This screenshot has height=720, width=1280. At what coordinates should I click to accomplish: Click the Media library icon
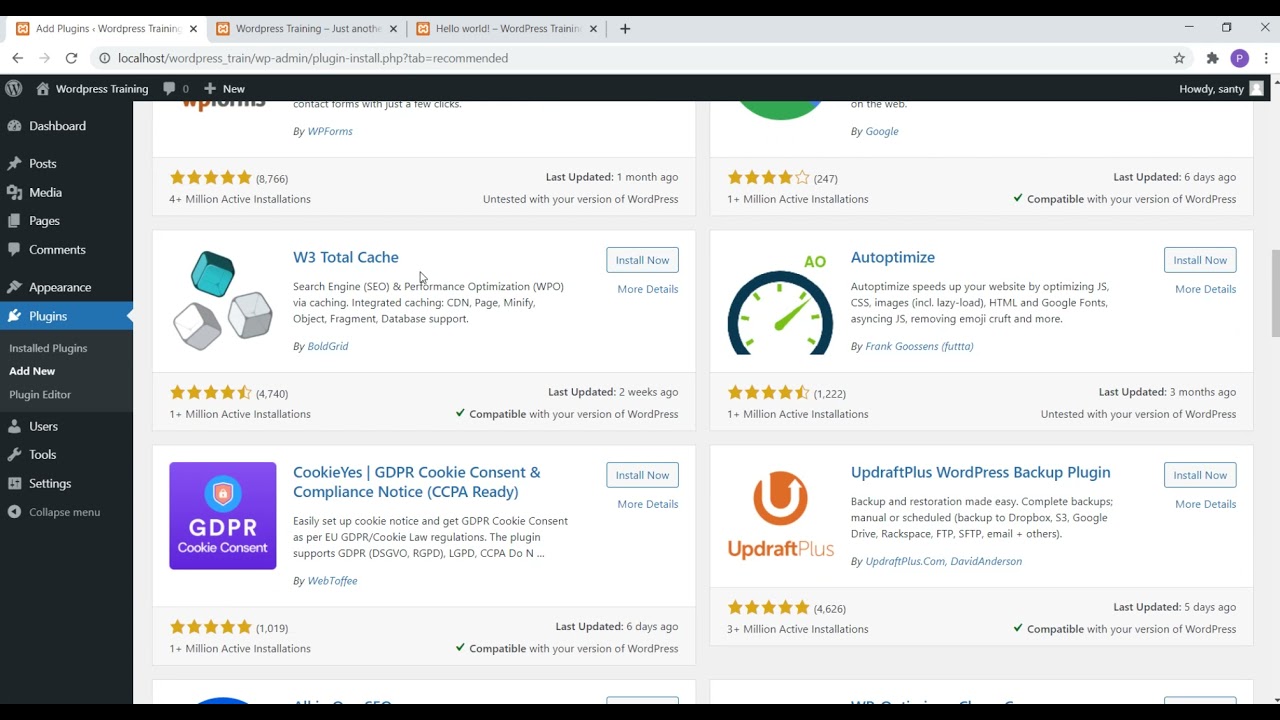pyautogui.click(x=14, y=192)
